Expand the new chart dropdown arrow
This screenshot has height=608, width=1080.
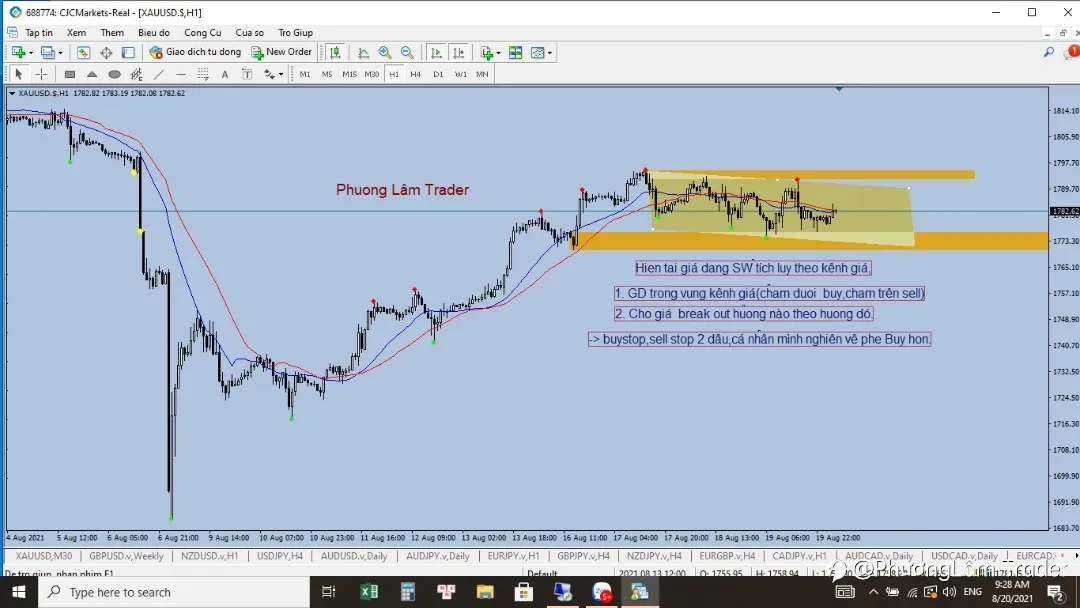tap(31, 53)
